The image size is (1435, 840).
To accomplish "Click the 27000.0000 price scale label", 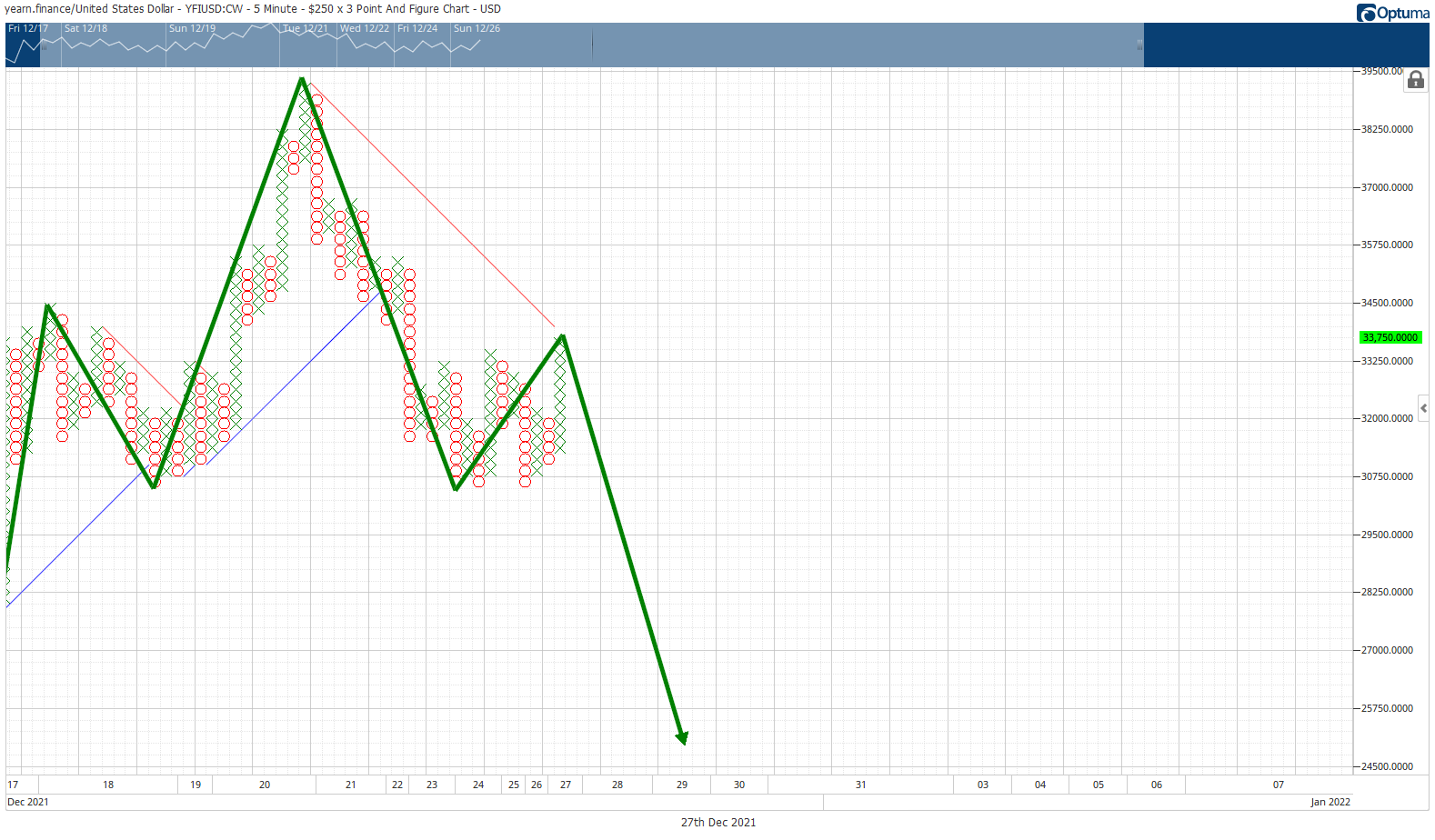I will point(1387,650).
